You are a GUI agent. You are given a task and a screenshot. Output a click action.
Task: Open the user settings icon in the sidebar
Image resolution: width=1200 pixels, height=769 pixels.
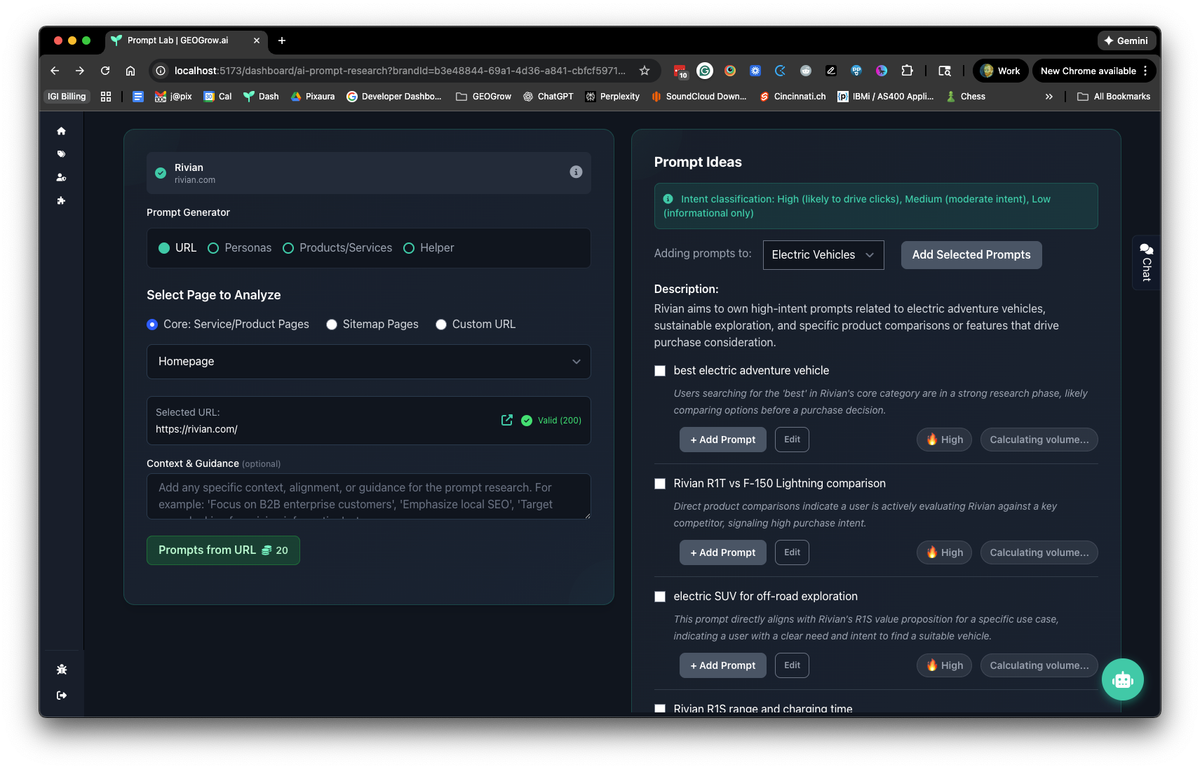pyautogui.click(x=61, y=177)
